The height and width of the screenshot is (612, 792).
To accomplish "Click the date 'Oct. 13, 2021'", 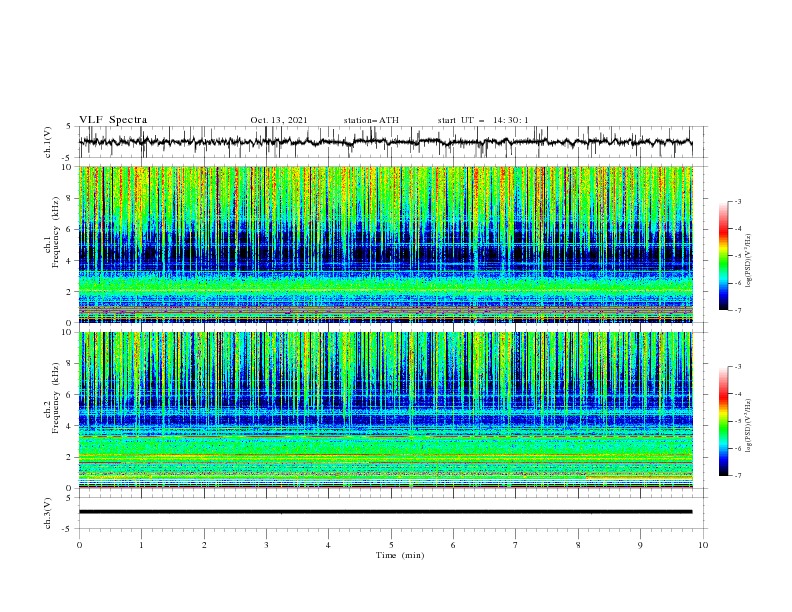I will tap(279, 120).
